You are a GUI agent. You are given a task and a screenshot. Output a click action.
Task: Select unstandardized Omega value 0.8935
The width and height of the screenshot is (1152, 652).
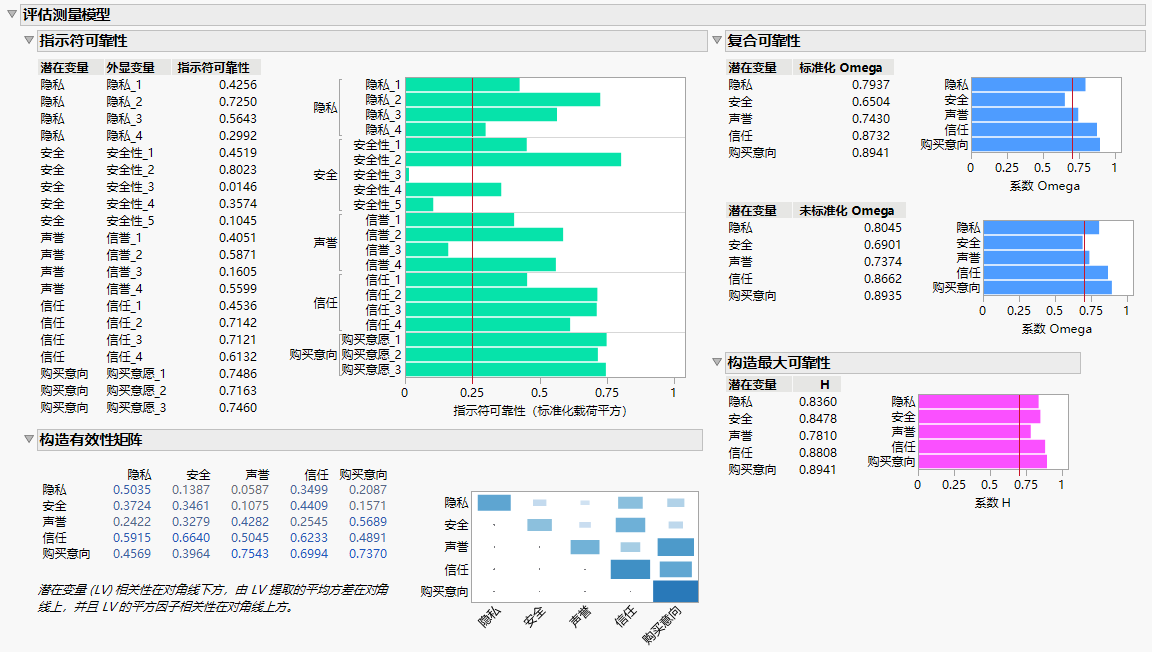click(x=882, y=295)
